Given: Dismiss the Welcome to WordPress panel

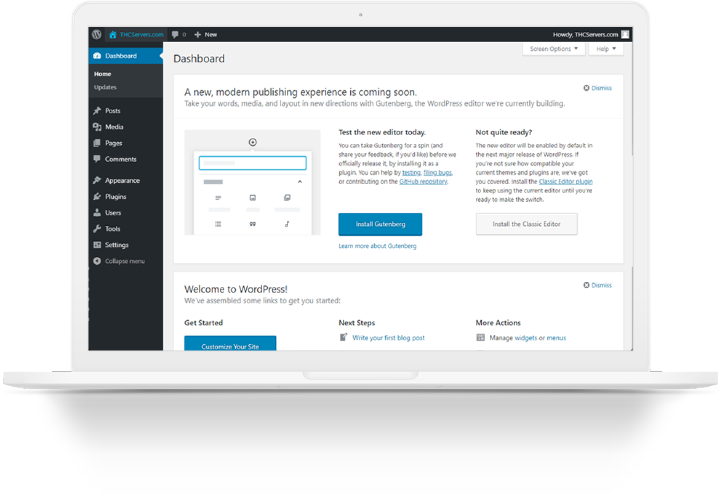Looking at the screenshot, I should coord(598,285).
